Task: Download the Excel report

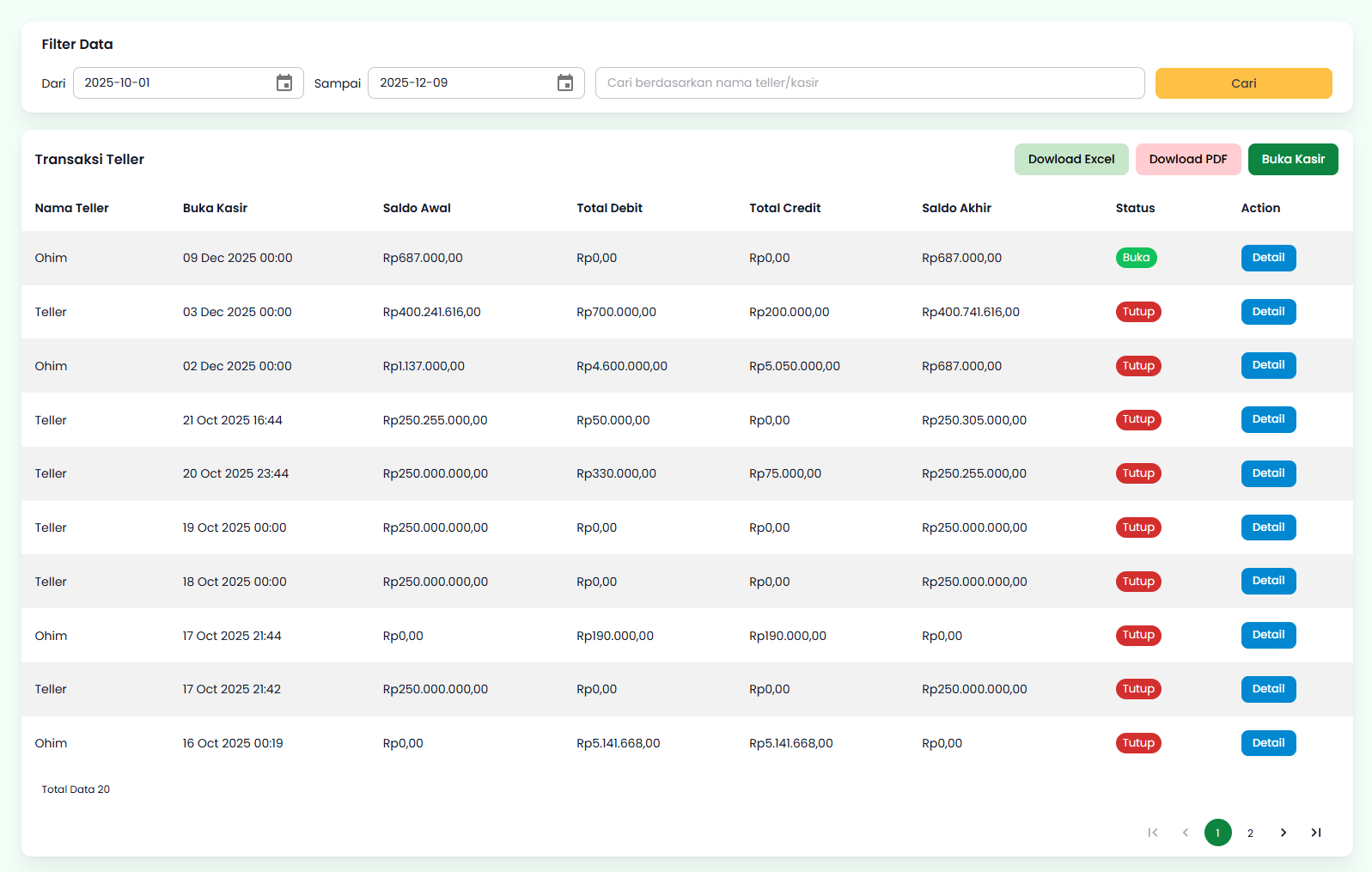Action: coord(1071,160)
